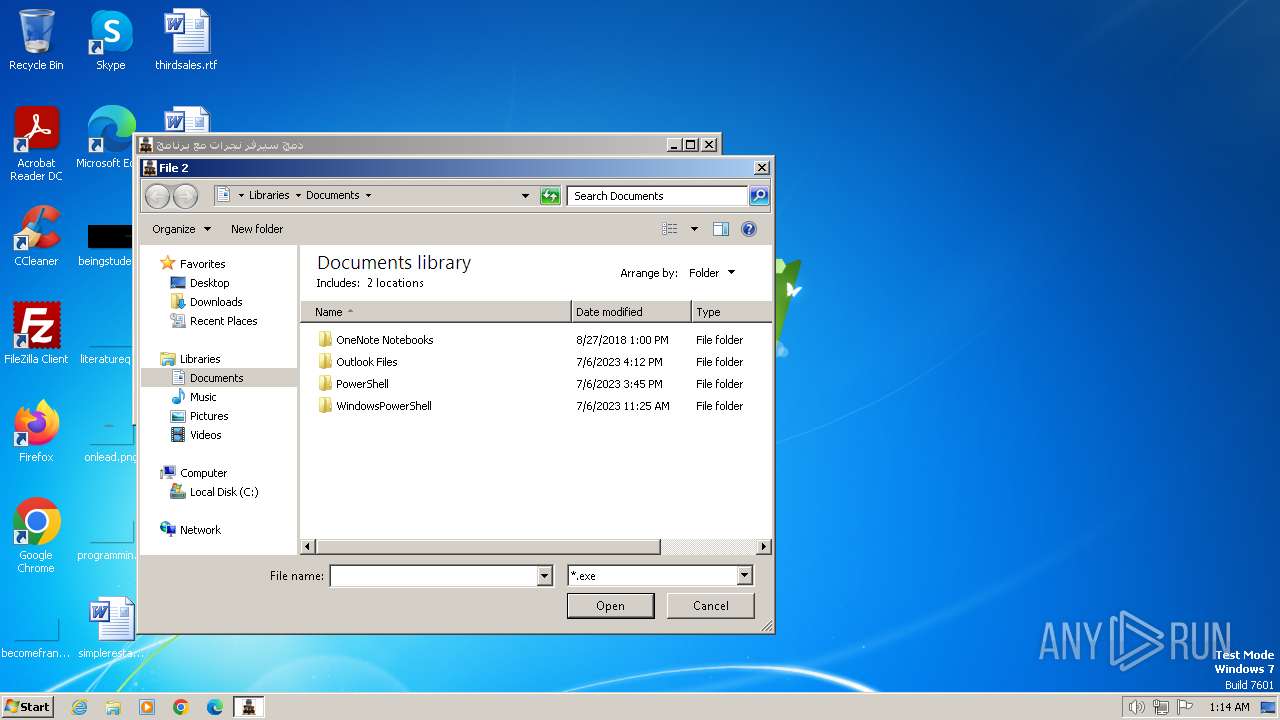Select Downloads under Favorites
This screenshot has height=720, width=1280.
pos(206,302)
